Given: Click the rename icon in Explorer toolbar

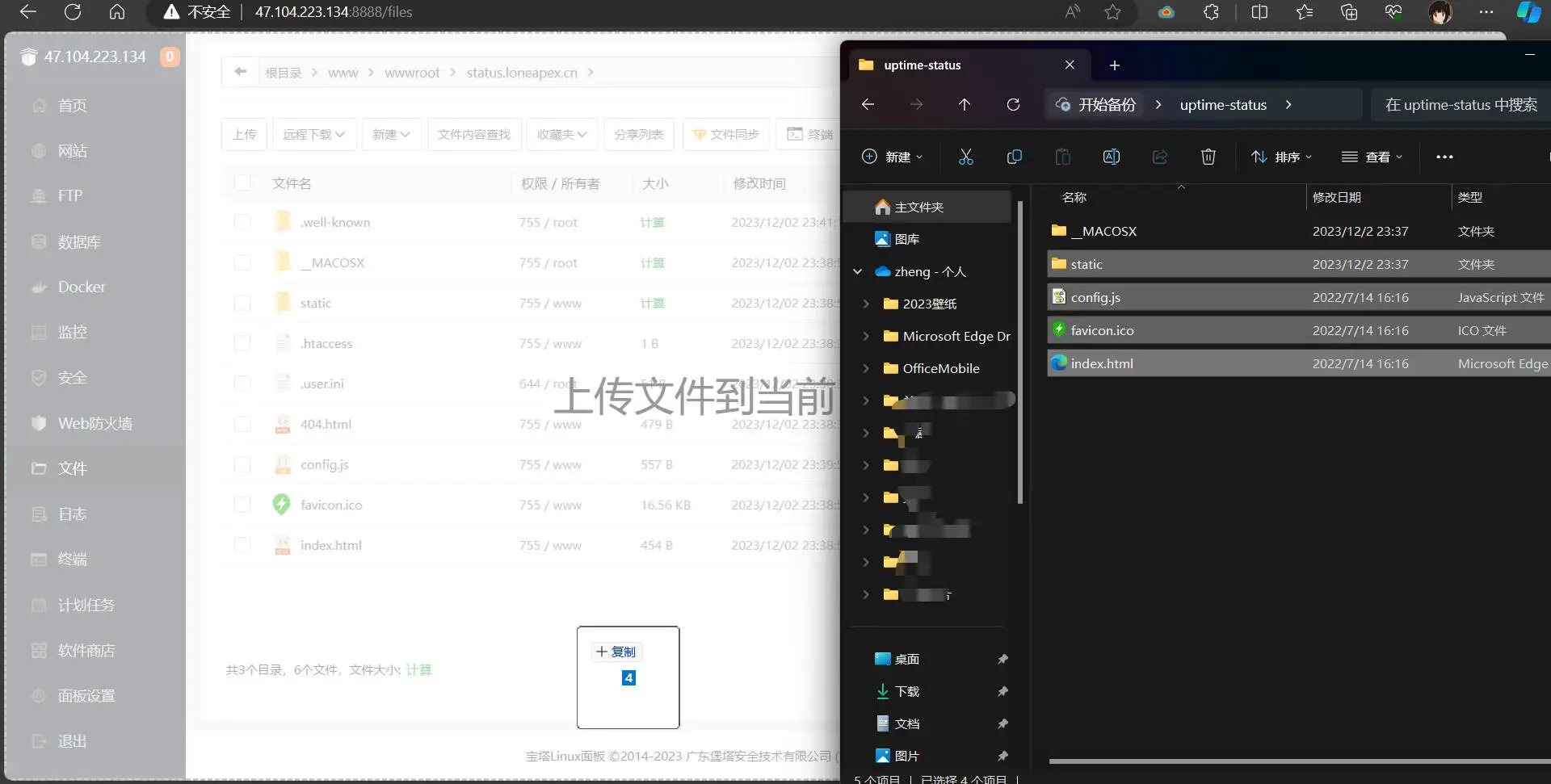Looking at the screenshot, I should point(1111,157).
